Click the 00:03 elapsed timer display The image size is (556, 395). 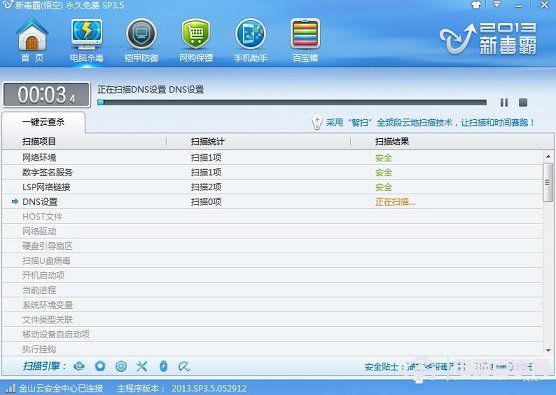[46, 95]
